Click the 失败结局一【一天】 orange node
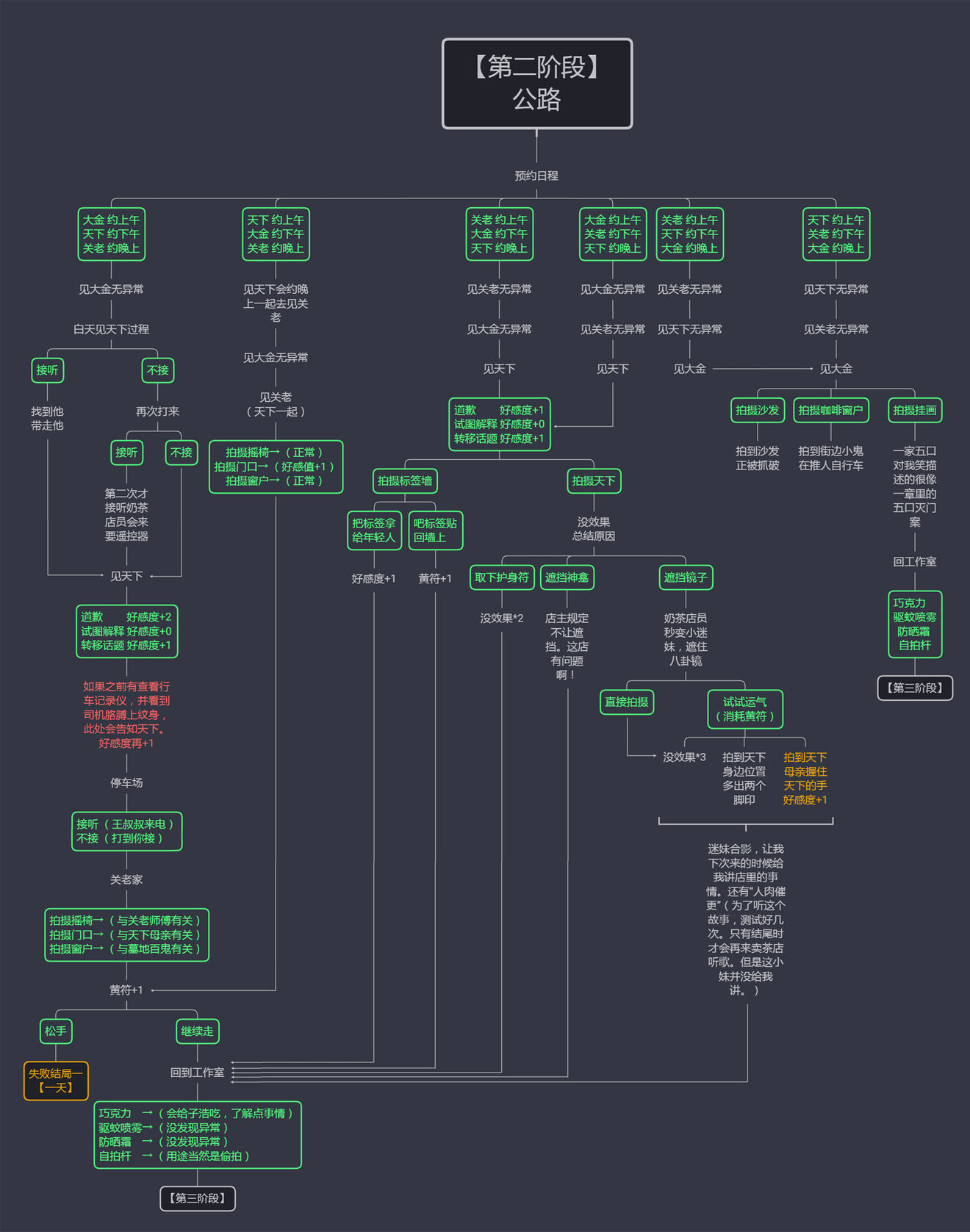This screenshot has height=1232, width=970. tap(56, 1080)
